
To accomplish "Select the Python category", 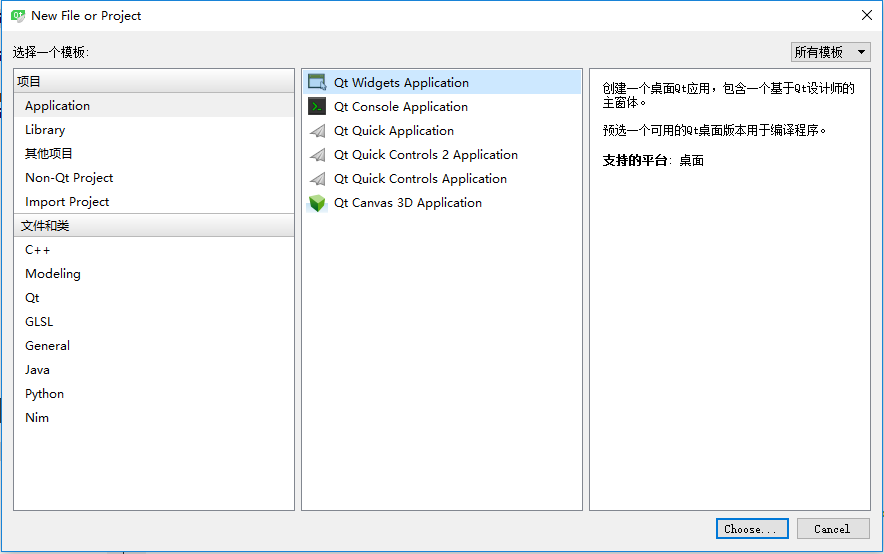I will point(153,394).
